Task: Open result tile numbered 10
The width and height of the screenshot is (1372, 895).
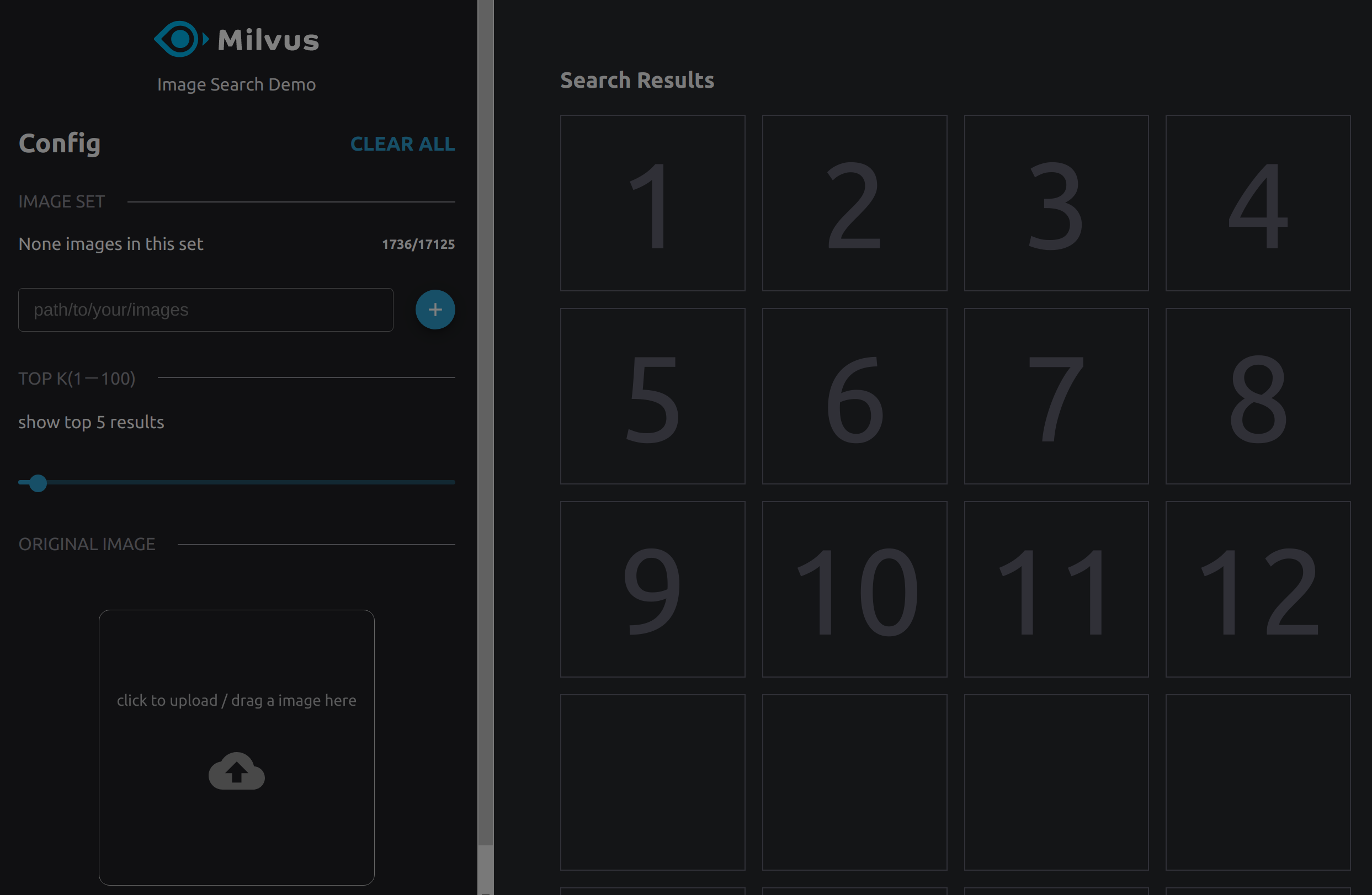Action: click(854, 589)
